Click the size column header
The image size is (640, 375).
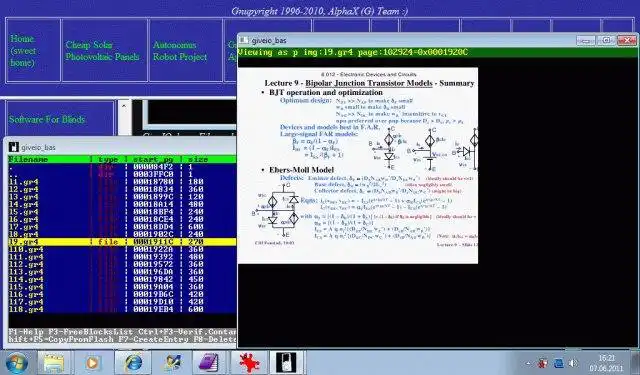coord(198,159)
